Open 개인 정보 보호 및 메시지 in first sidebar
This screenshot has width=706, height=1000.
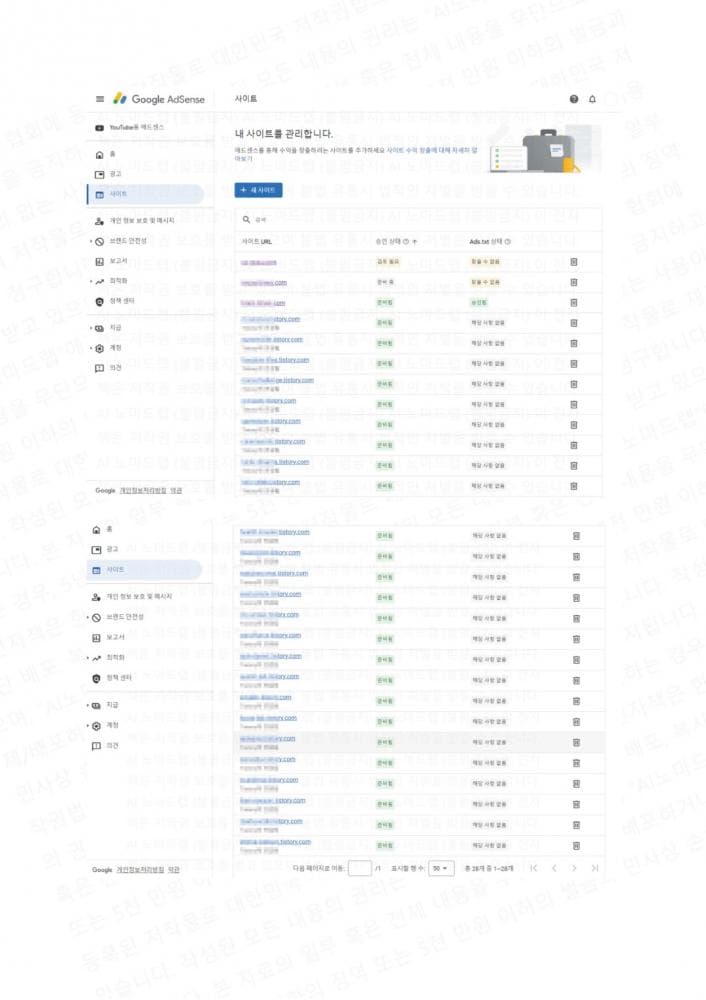[135, 221]
